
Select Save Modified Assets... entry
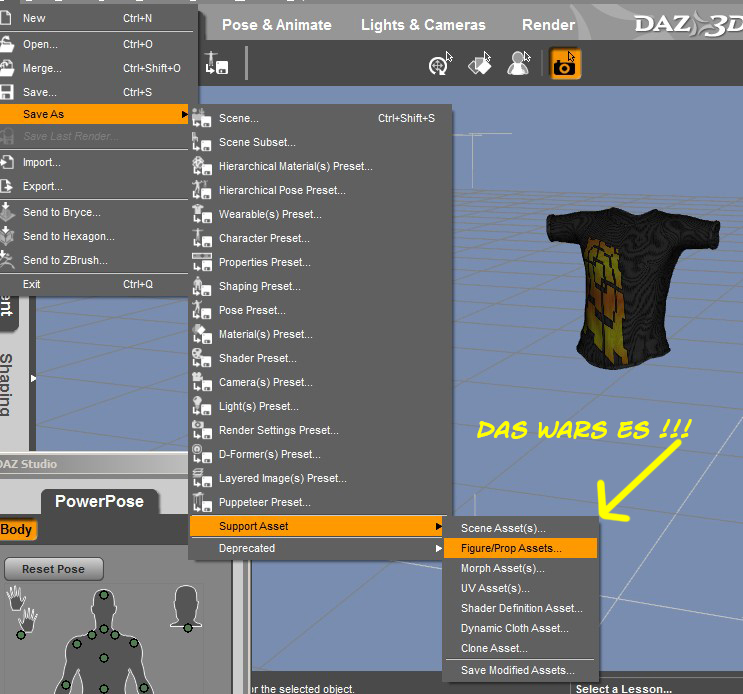(x=520, y=670)
